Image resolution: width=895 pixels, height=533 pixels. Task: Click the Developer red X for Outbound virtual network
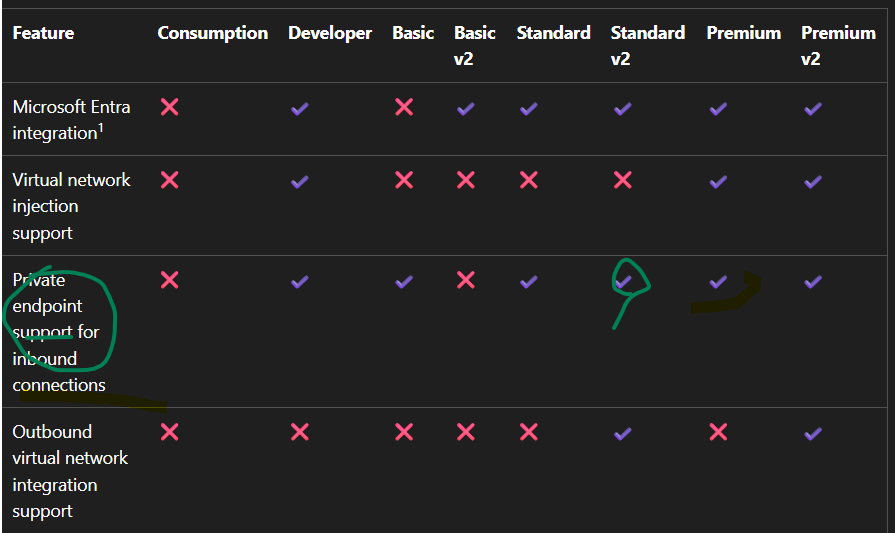coord(300,432)
